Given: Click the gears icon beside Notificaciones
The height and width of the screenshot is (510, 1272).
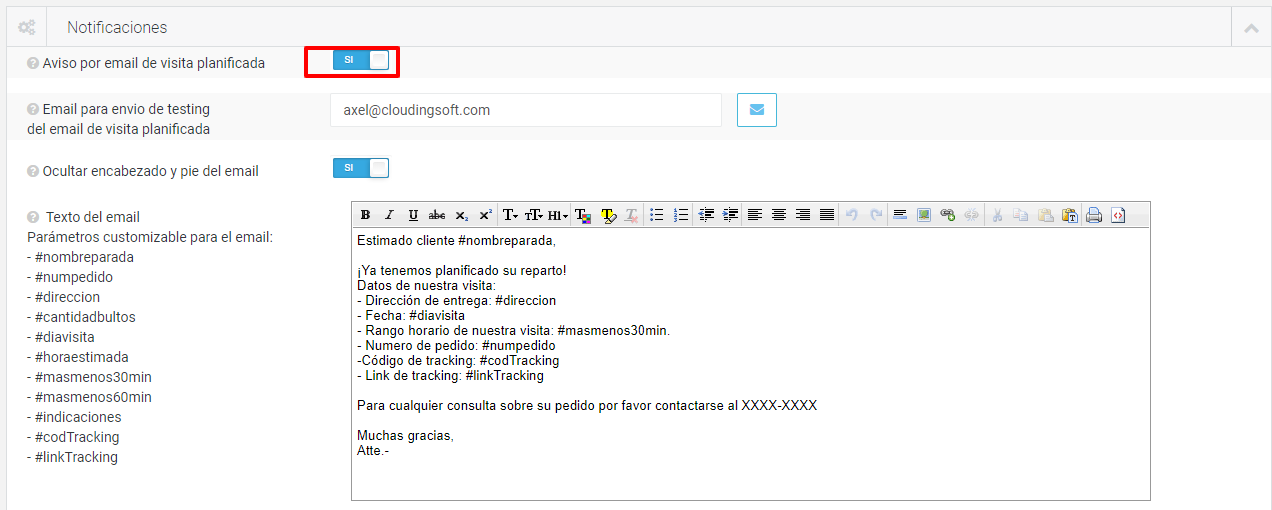Looking at the screenshot, I should click(27, 28).
